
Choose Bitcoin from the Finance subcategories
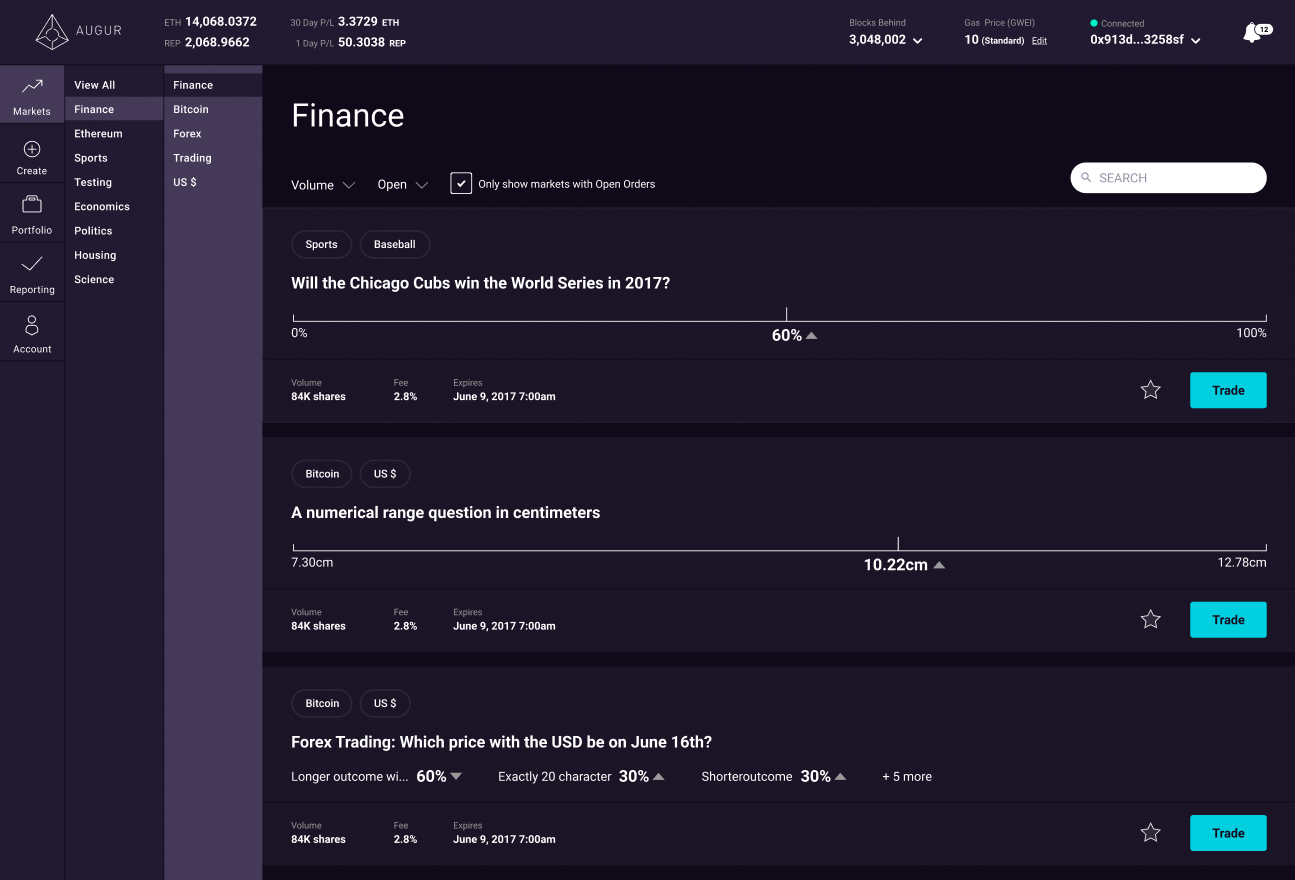click(x=190, y=109)
